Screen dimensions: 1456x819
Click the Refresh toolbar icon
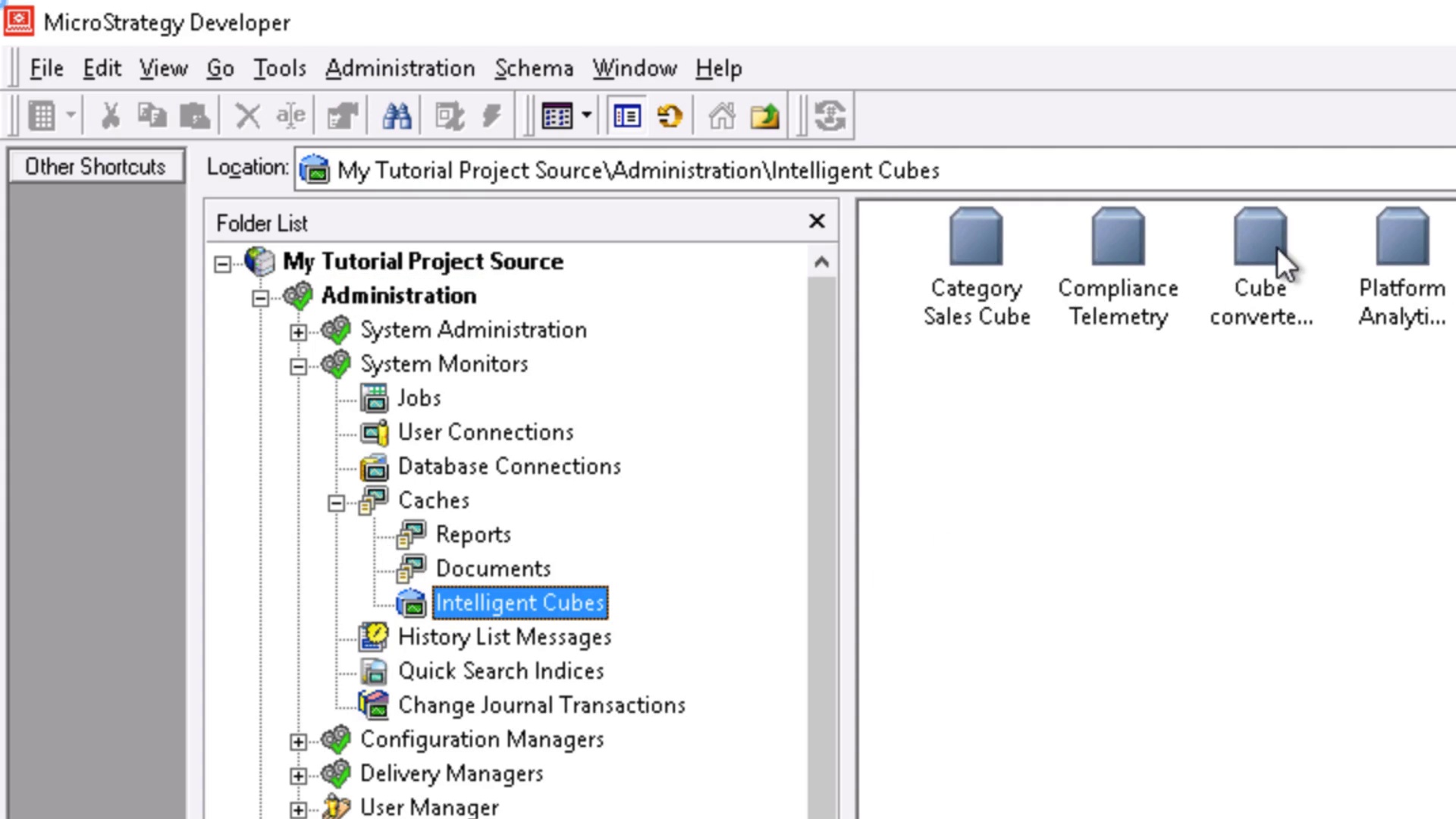click(x=670, y=116)
